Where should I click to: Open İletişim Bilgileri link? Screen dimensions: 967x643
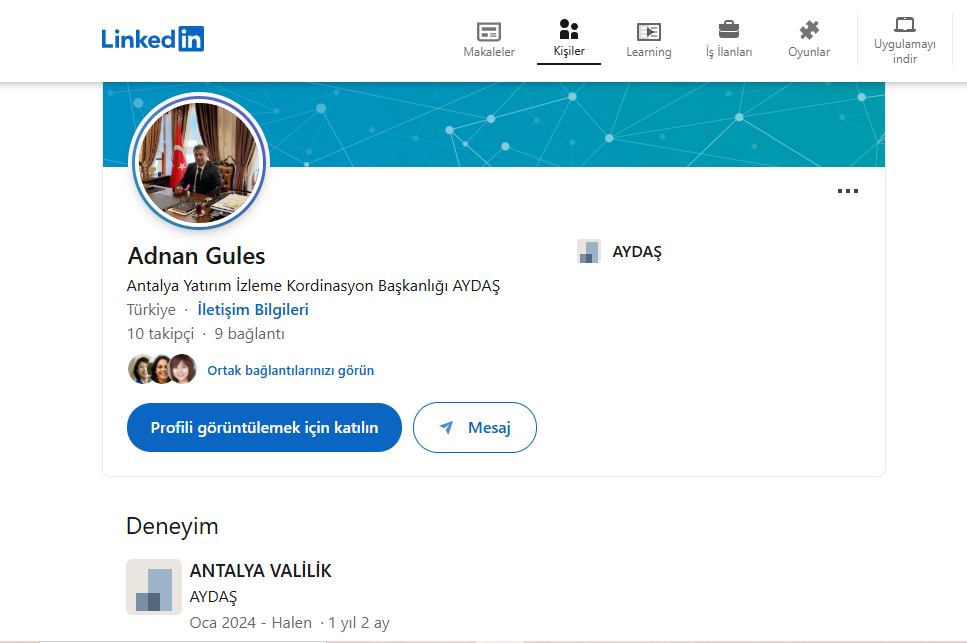pos(253,310)
